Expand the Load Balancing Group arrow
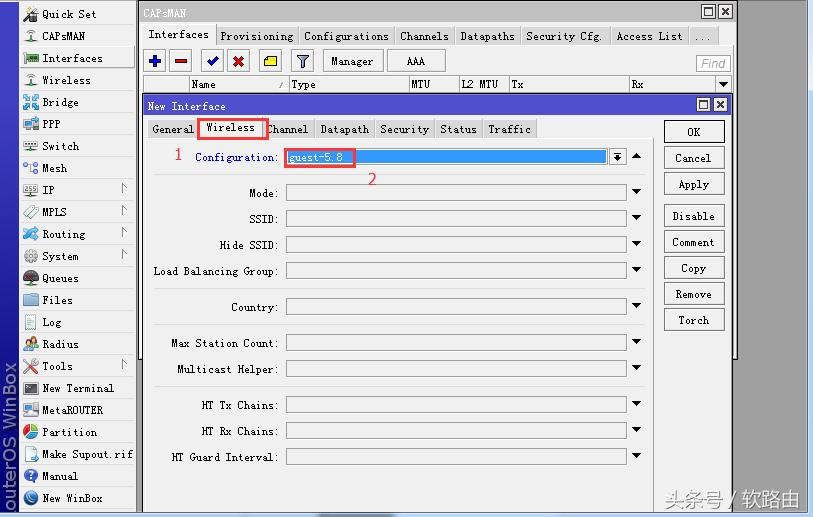 click(637, 270)
